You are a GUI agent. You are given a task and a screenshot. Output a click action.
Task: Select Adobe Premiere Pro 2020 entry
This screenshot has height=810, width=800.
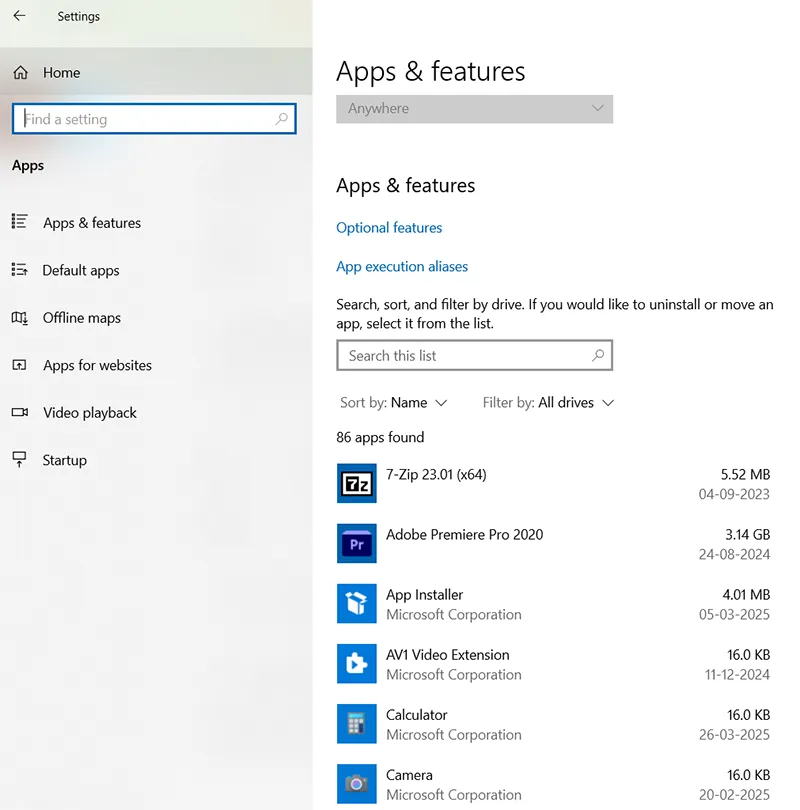[464, 534]
